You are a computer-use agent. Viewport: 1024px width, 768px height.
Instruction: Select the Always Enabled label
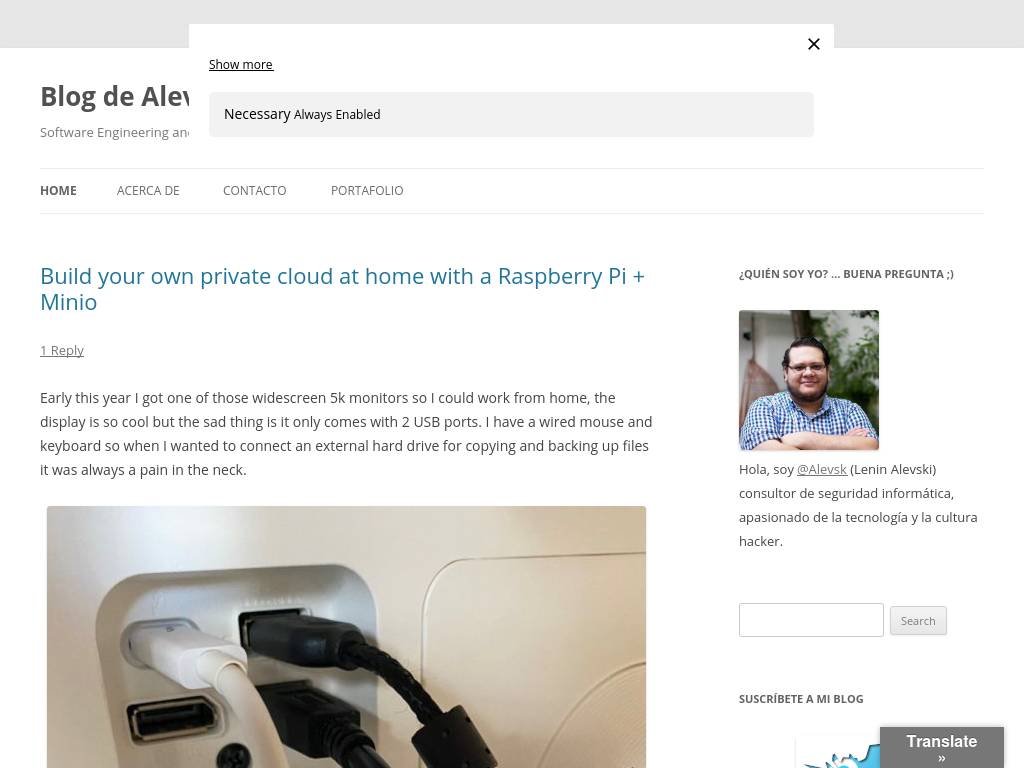(x=337, y=115)
